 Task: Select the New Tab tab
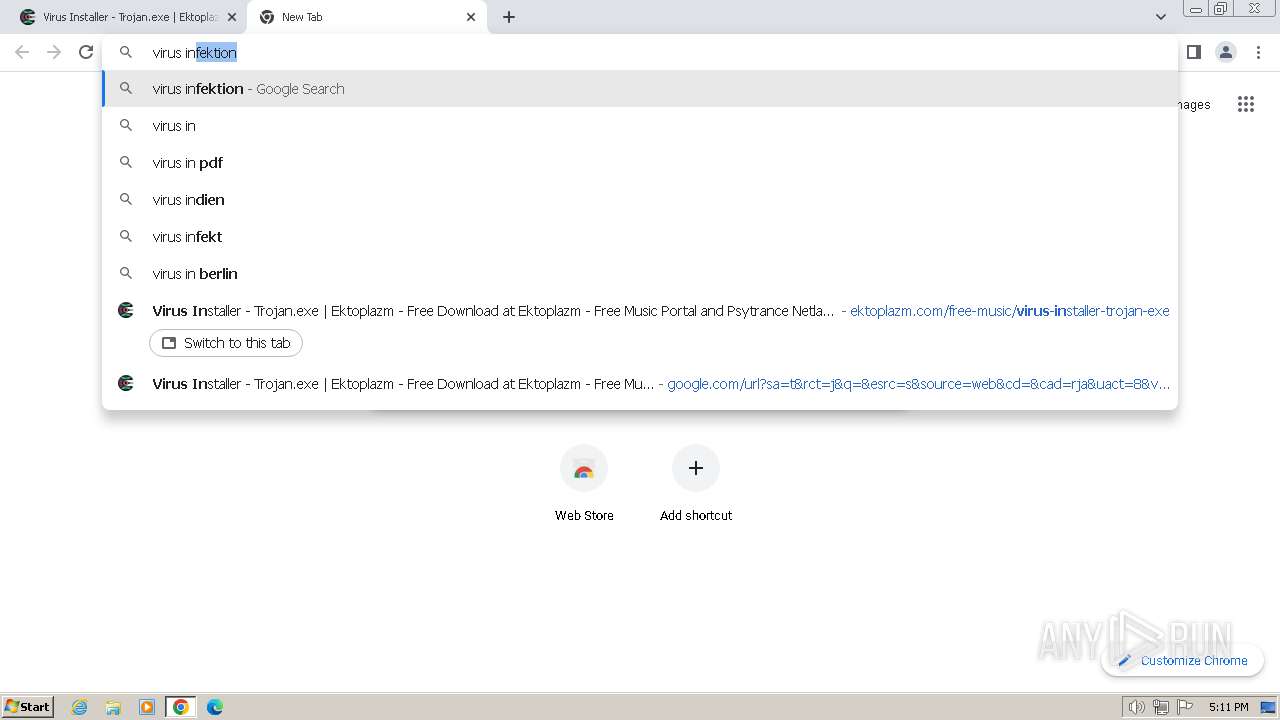tap(367, 17)
